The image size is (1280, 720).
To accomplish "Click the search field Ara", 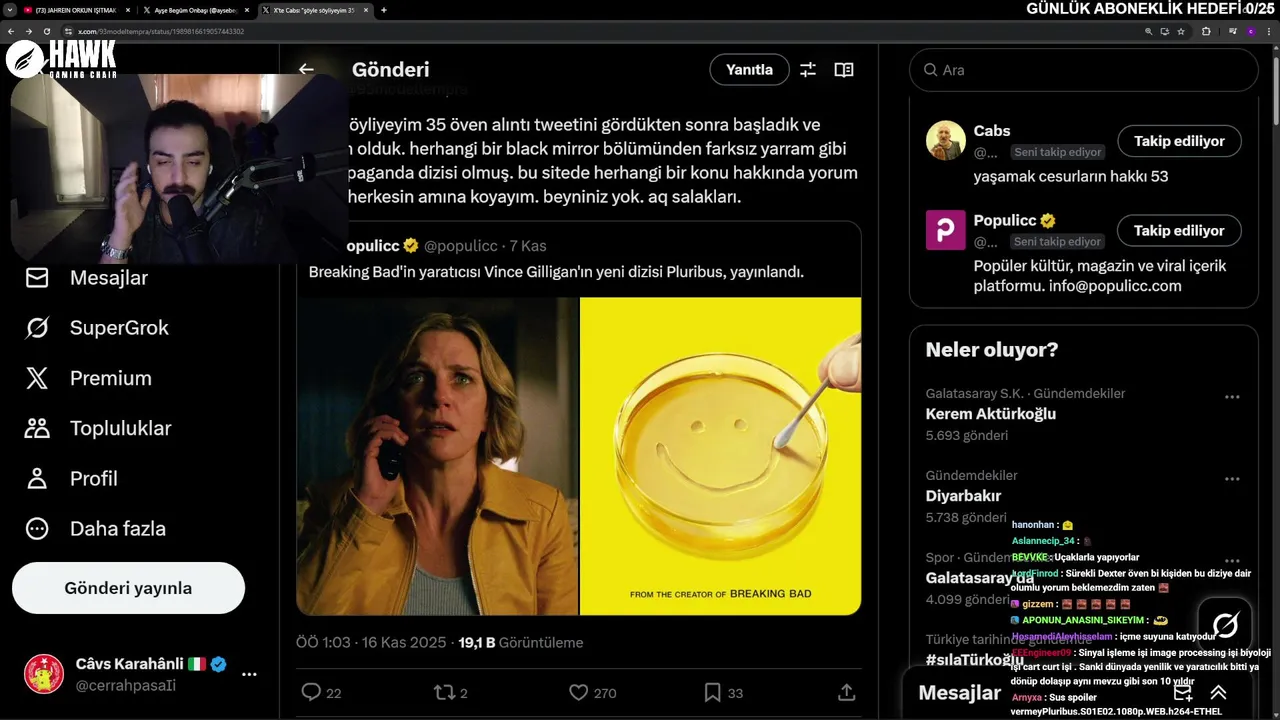I will coord(1083,70).
